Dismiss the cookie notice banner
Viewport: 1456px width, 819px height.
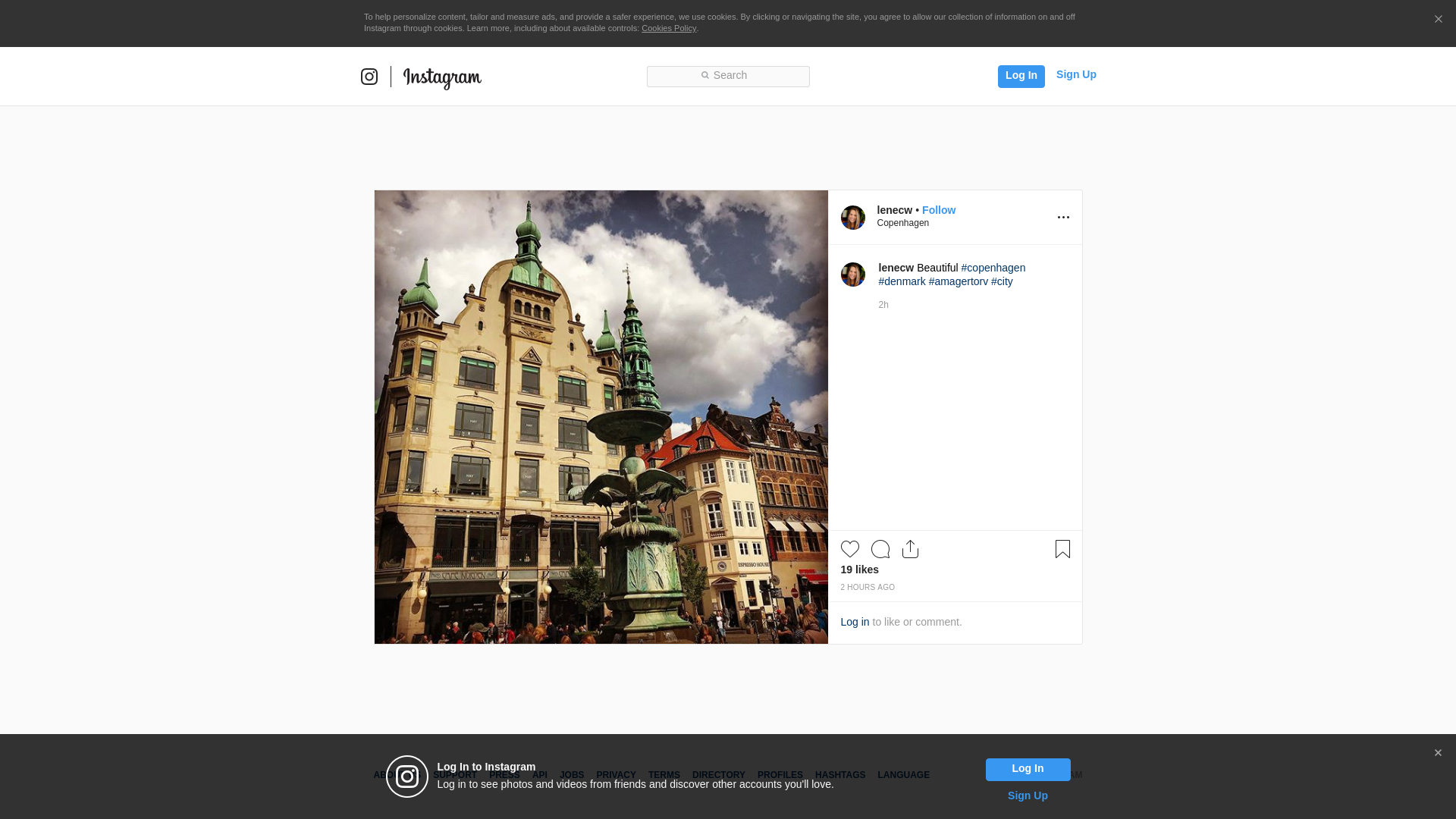tap(1438, 20)
